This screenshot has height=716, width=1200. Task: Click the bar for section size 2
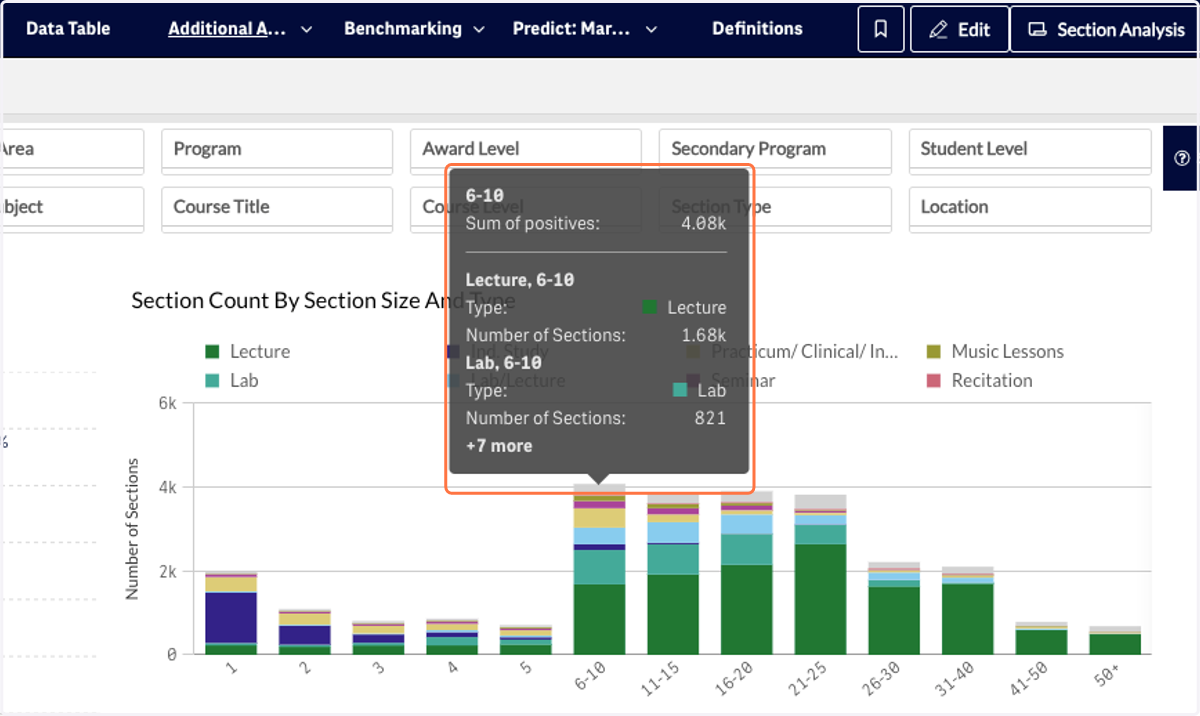tap(305, 631)
